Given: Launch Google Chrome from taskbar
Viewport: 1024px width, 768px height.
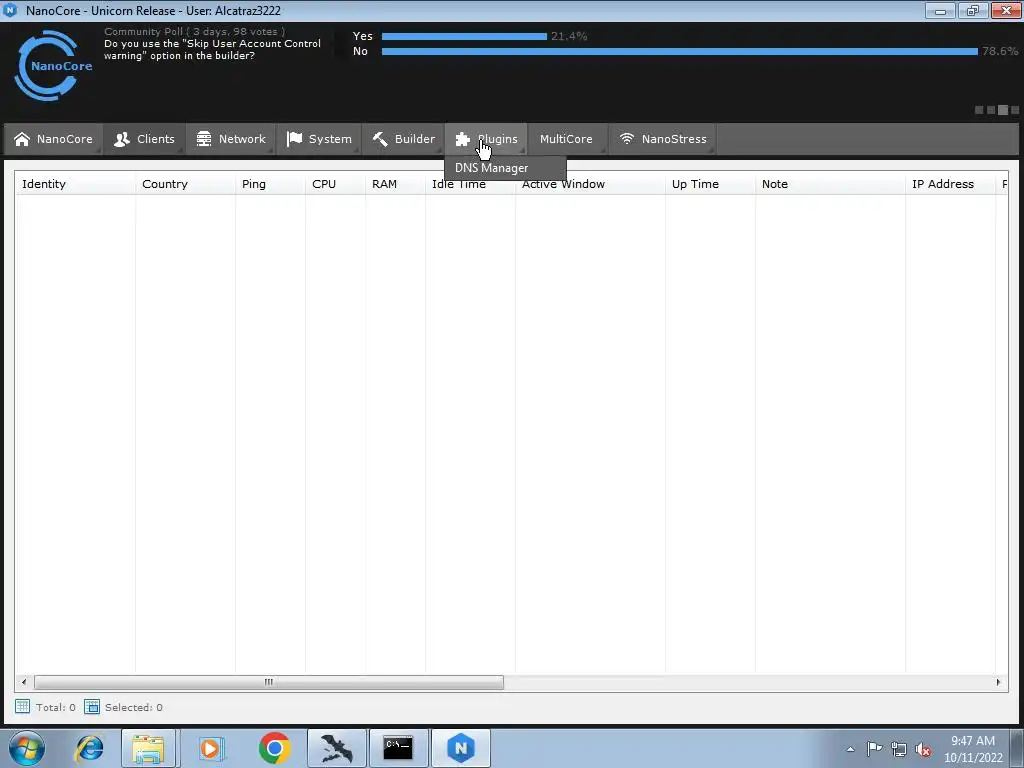Looking at the screenshot, I should click(x=274, y=748).
